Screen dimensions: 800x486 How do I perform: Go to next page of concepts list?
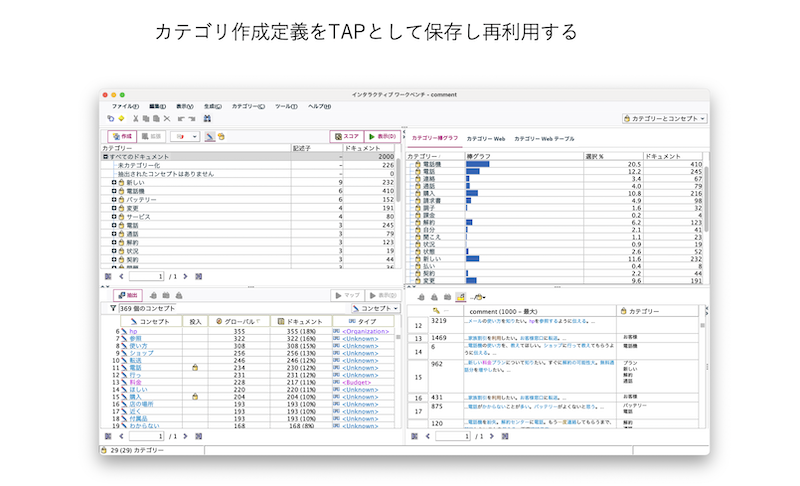coord(185,437)
